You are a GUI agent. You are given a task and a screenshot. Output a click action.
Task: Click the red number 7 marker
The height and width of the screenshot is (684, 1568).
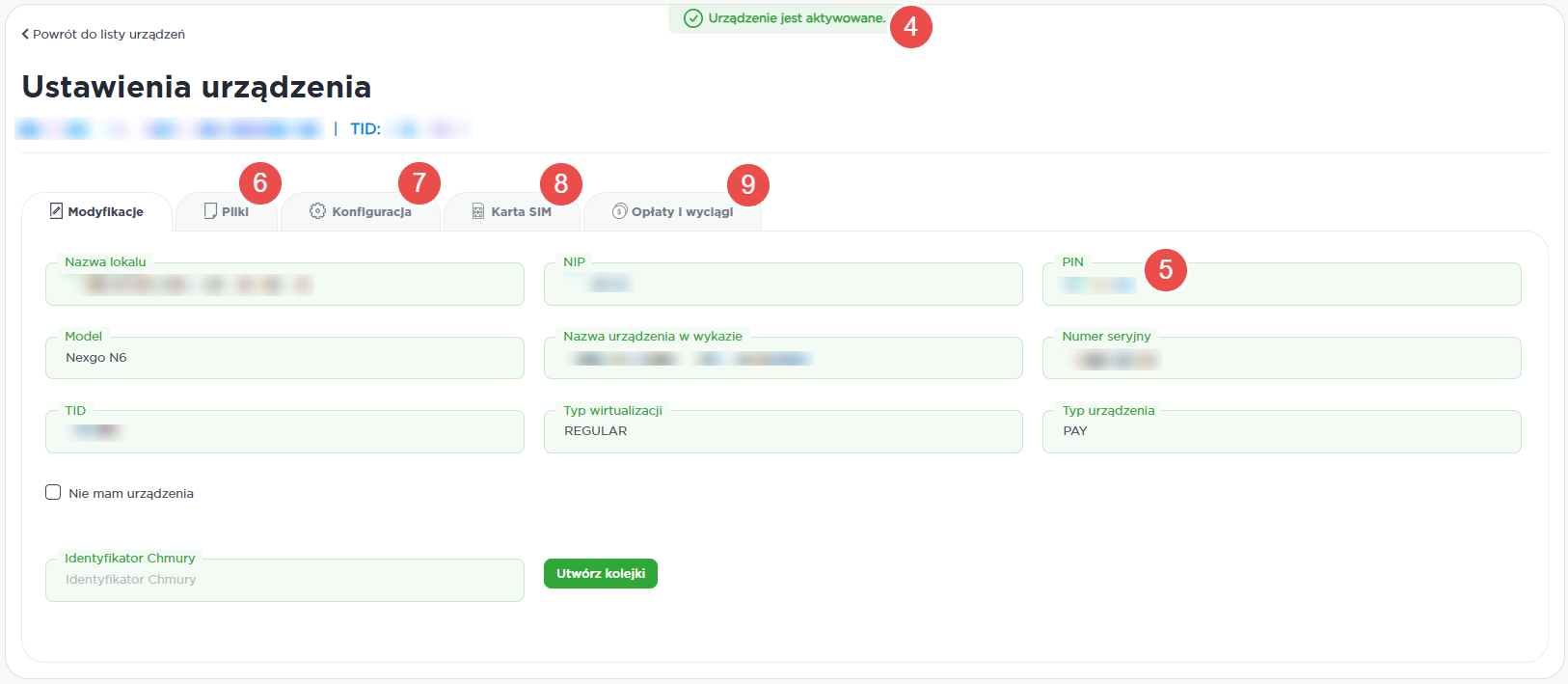(419, 183)
